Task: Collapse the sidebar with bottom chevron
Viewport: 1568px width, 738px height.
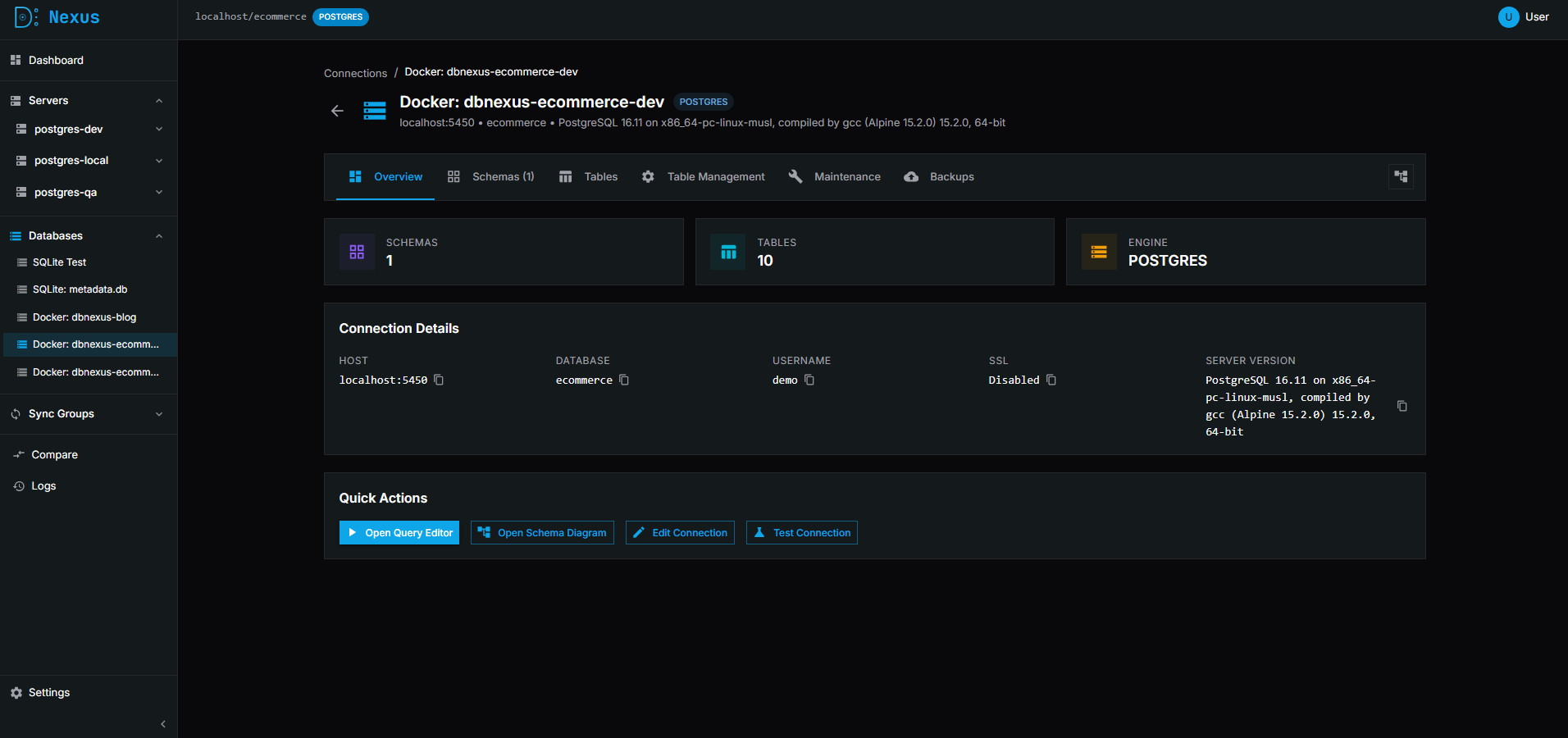Action: (163, 724)
